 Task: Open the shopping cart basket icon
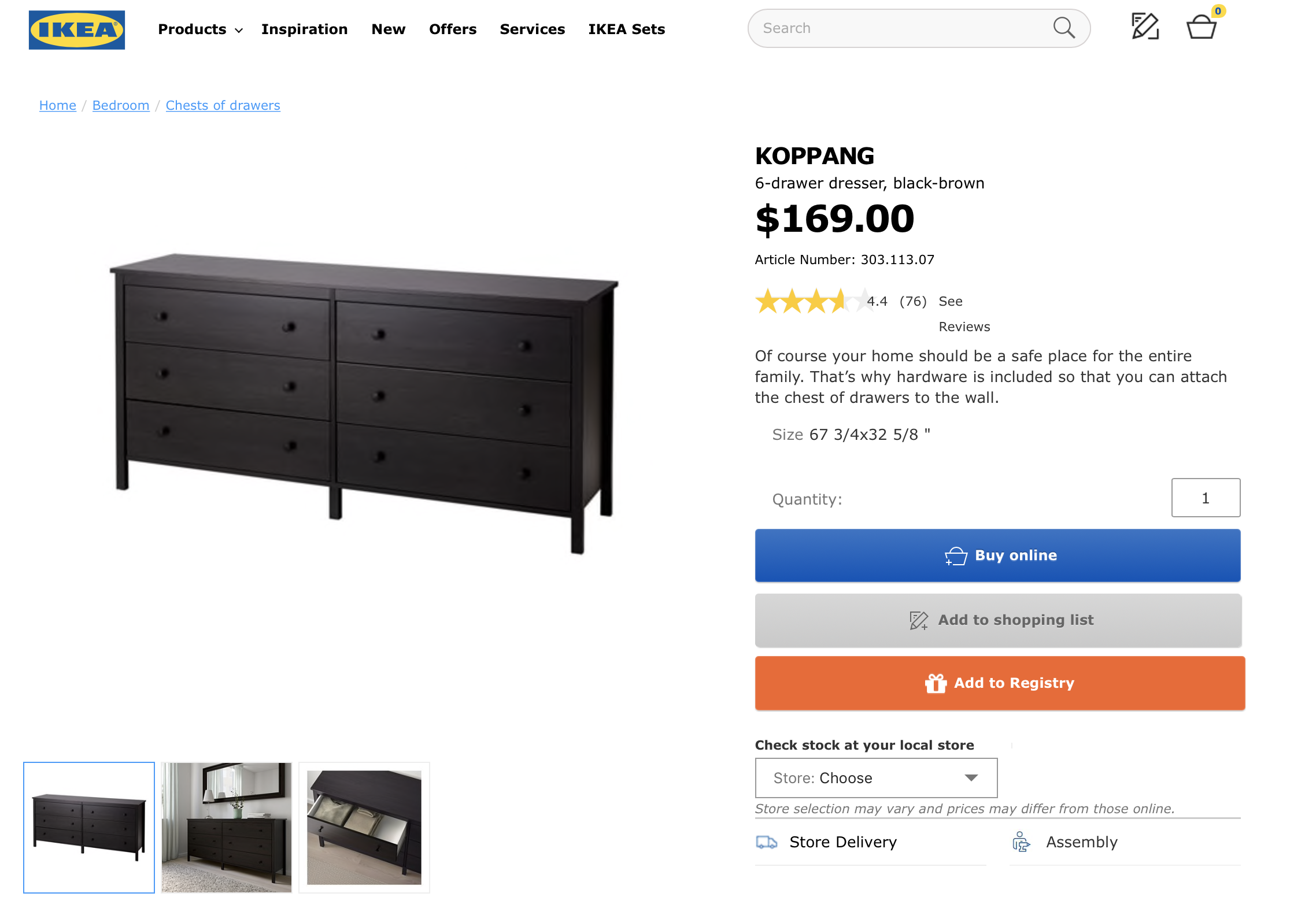point(1202,27)
